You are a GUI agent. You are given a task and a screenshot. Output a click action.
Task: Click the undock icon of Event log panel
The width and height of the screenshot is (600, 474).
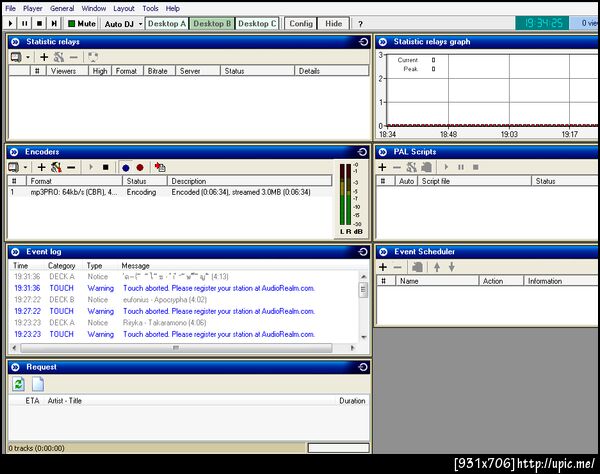[363, 252]
